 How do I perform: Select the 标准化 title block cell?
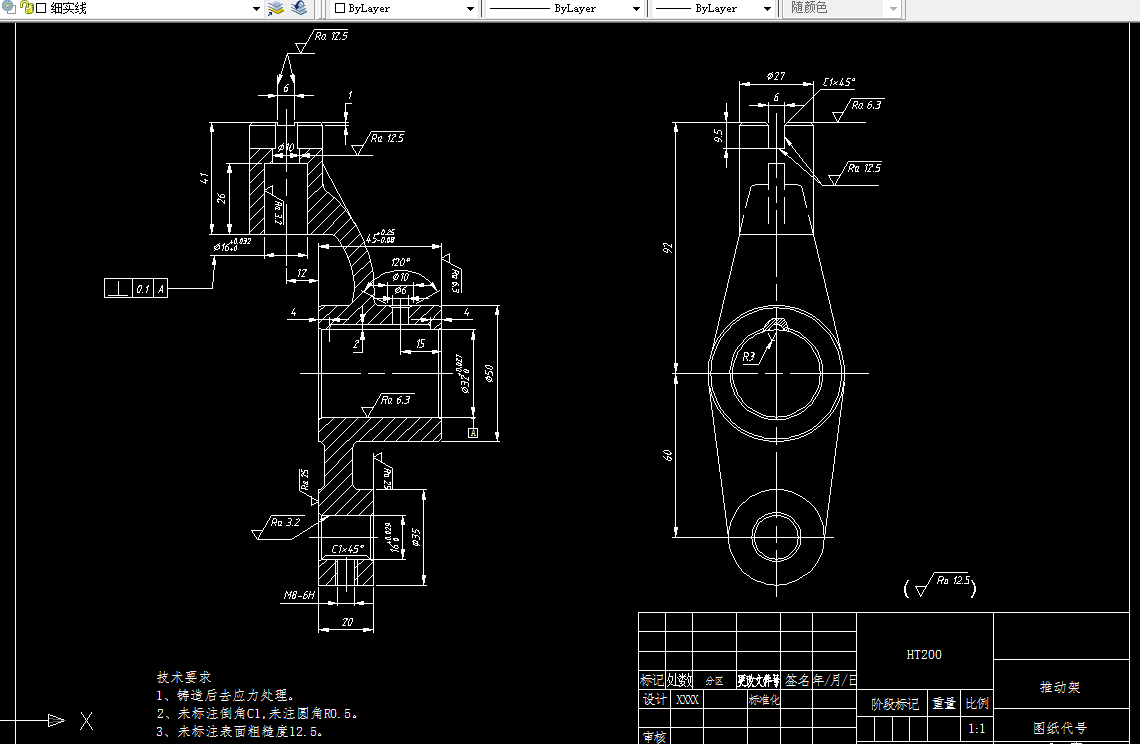click(763, 700)
